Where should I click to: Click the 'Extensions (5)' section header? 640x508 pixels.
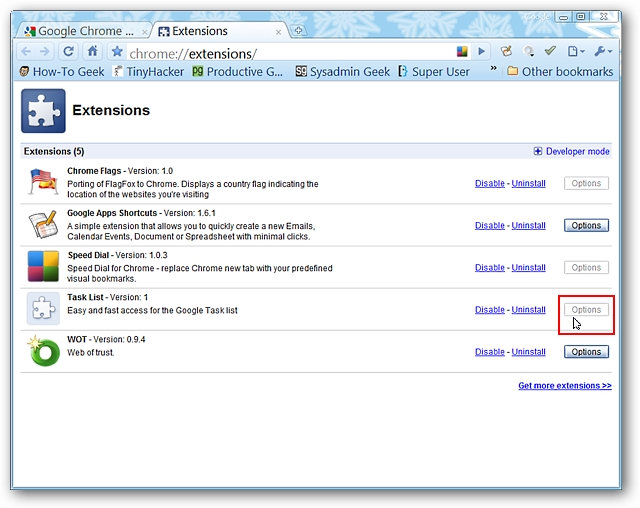54,151
